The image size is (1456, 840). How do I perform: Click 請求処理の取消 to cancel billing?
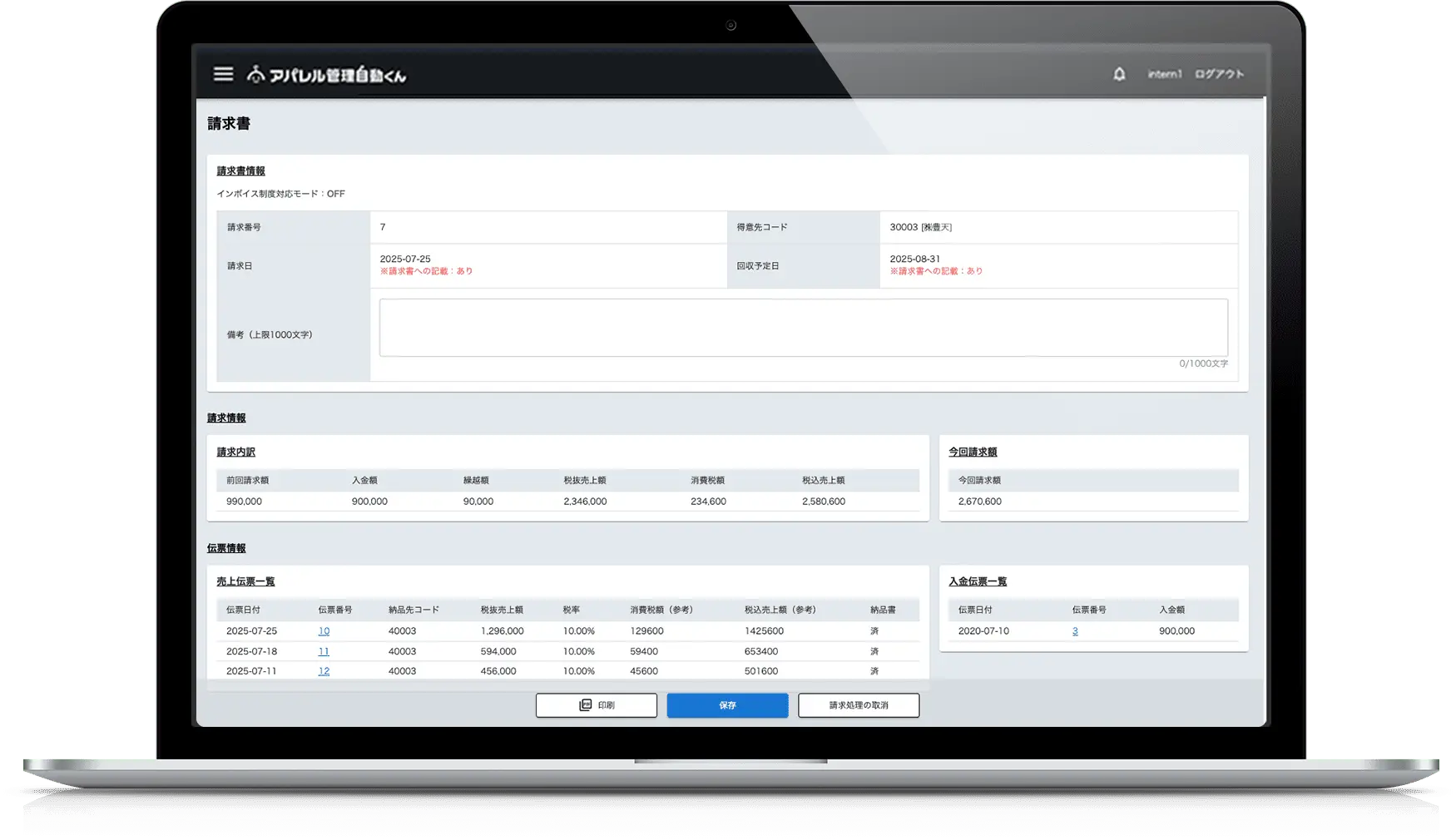858,705
